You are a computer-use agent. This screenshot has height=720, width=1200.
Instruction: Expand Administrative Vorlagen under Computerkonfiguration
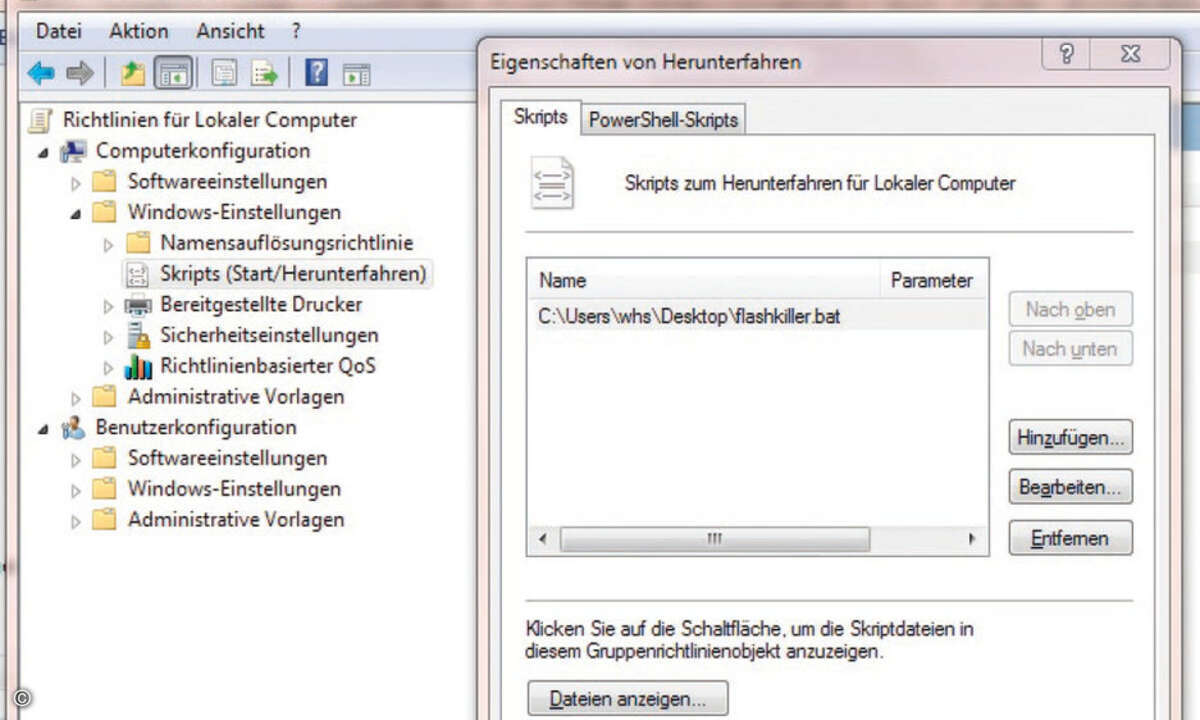click(x=76, y=398)
